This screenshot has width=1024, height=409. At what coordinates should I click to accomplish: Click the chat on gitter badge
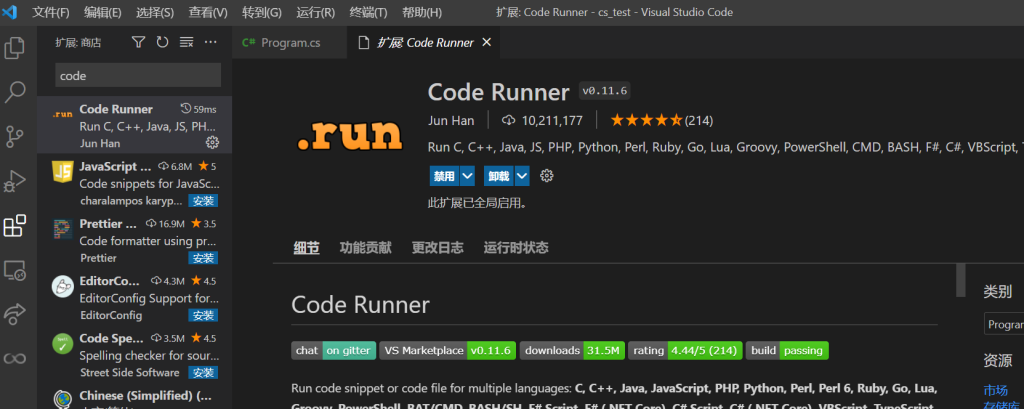click(334, 350)
